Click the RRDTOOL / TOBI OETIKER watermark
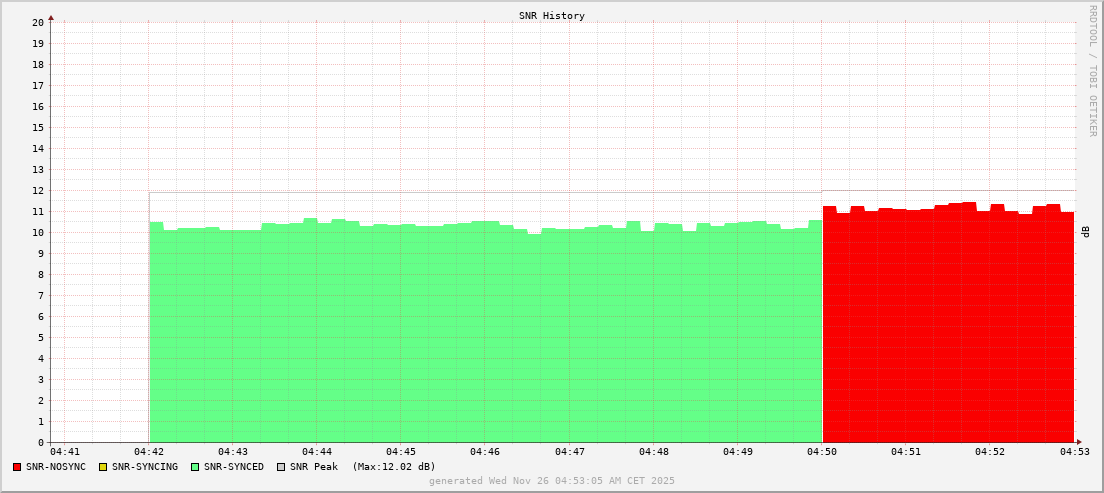 tap(1092, 70)
